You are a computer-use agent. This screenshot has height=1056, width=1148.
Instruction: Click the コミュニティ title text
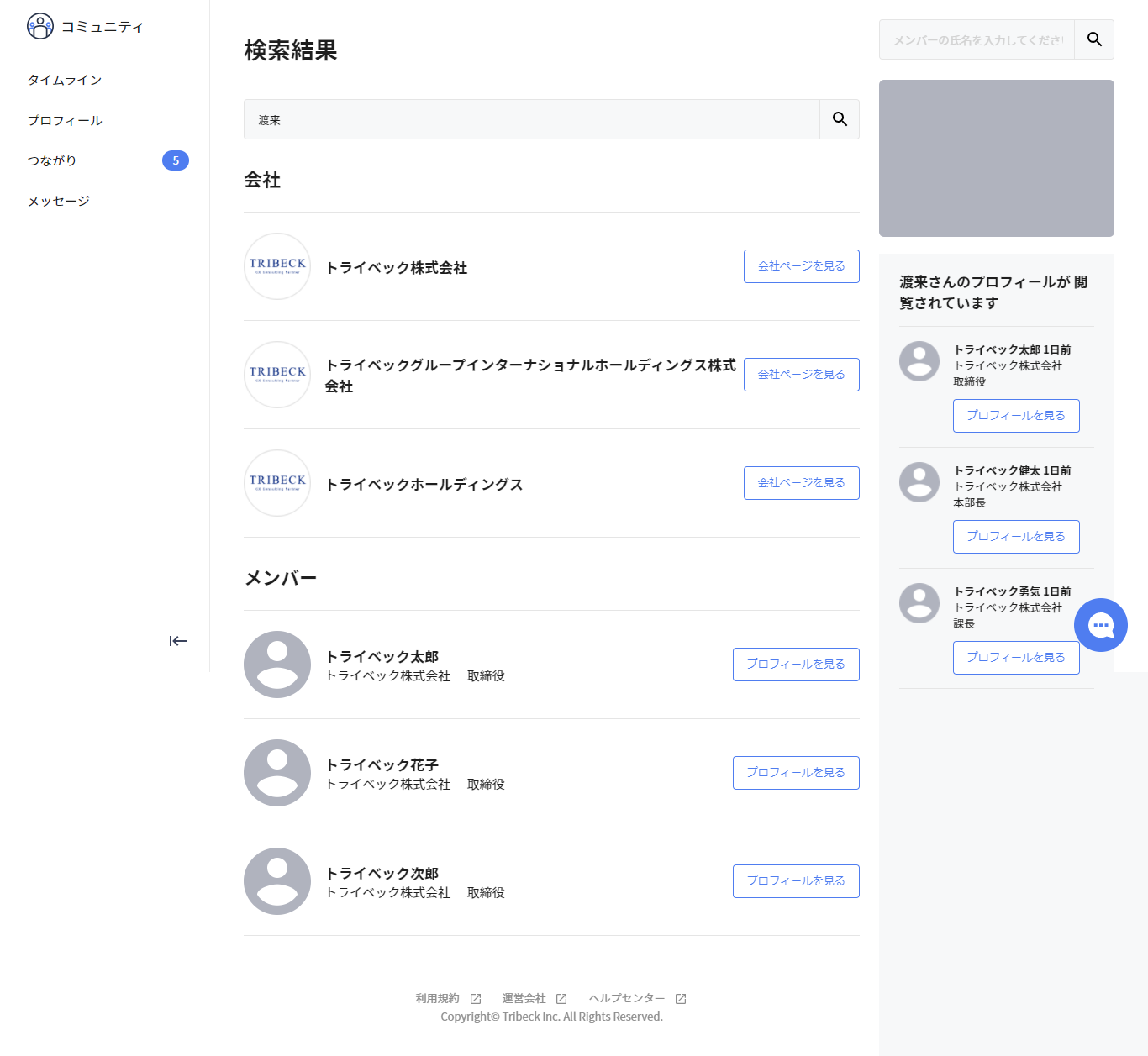click(103, 27)
